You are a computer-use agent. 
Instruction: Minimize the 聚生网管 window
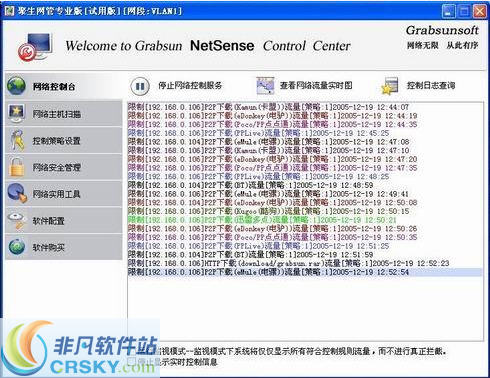449,11
